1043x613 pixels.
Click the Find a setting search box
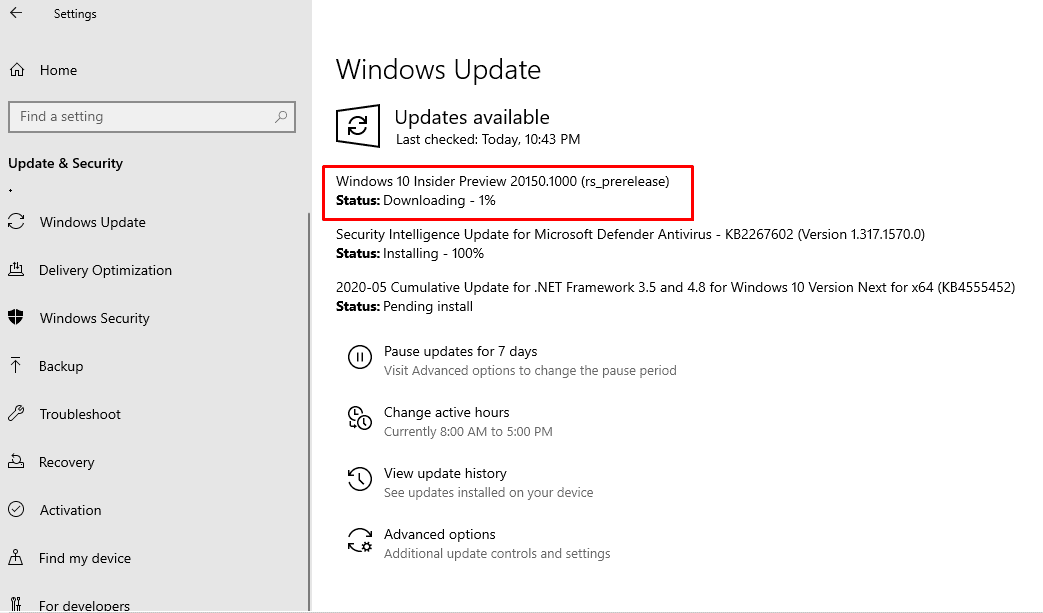click(152, 117)
